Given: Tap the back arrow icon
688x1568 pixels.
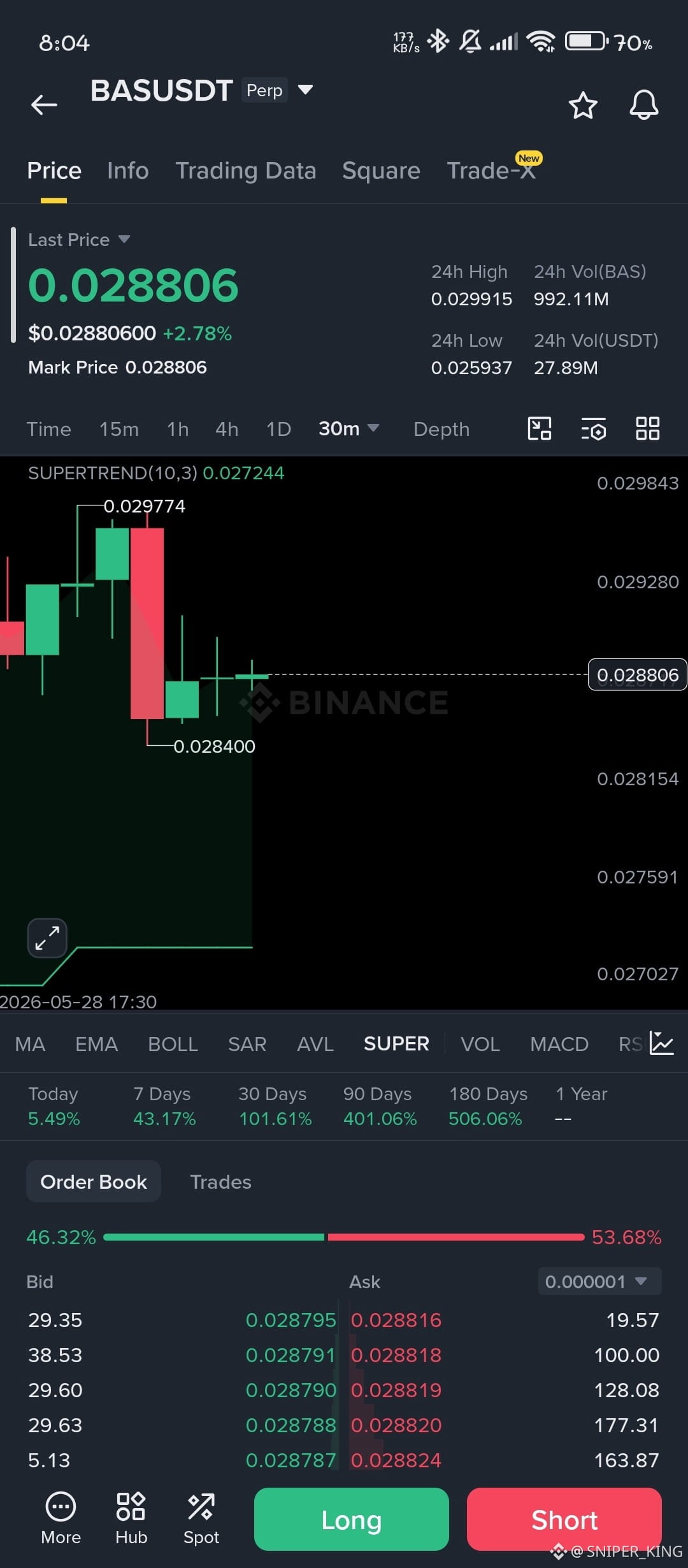Looking at the screenshot, I should click(44, 105).
